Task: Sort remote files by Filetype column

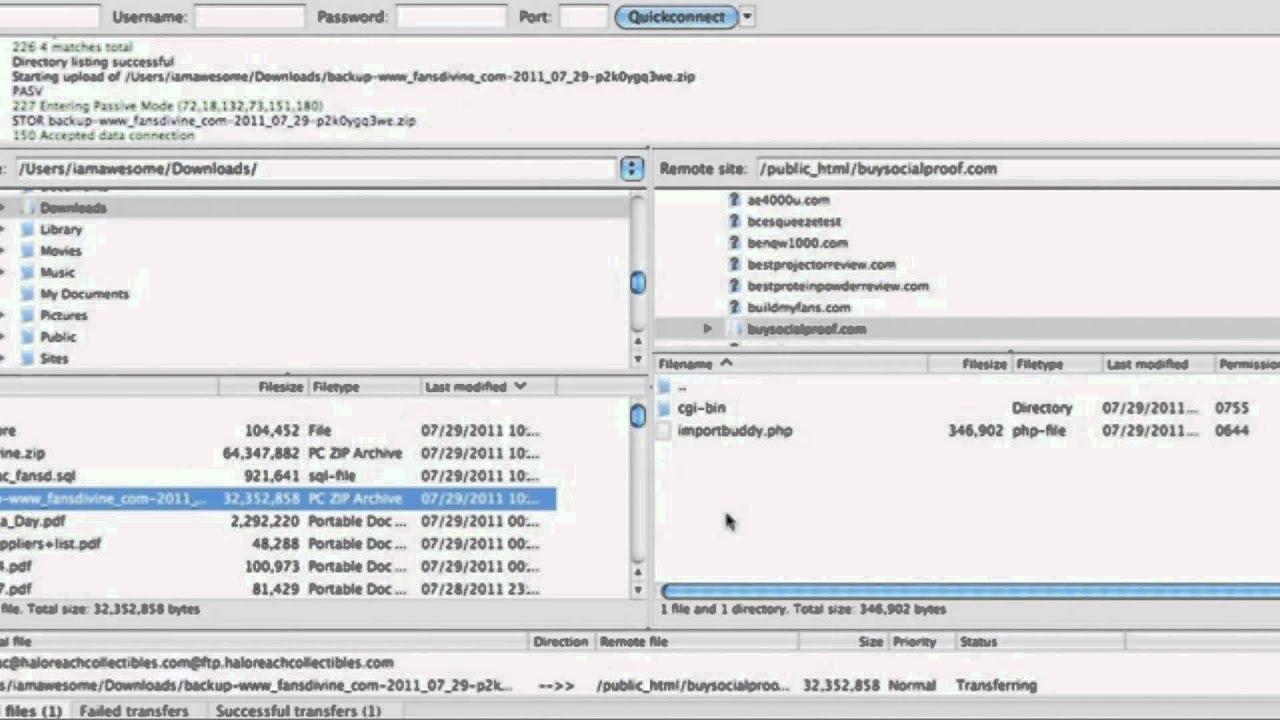Action: tap(1057, 364)
